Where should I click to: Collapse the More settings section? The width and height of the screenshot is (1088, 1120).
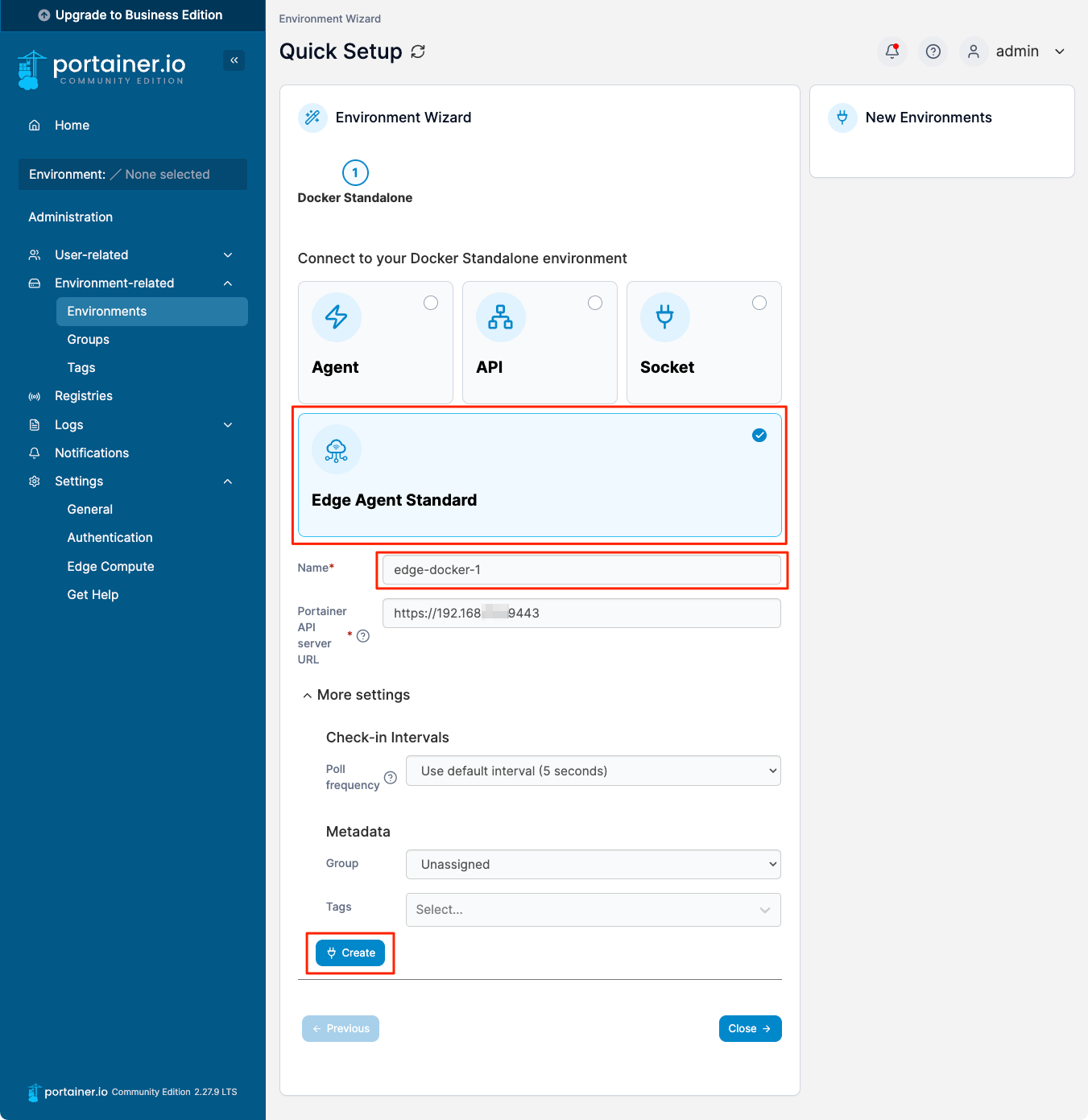pyautogui.click(x=356, y=695)
